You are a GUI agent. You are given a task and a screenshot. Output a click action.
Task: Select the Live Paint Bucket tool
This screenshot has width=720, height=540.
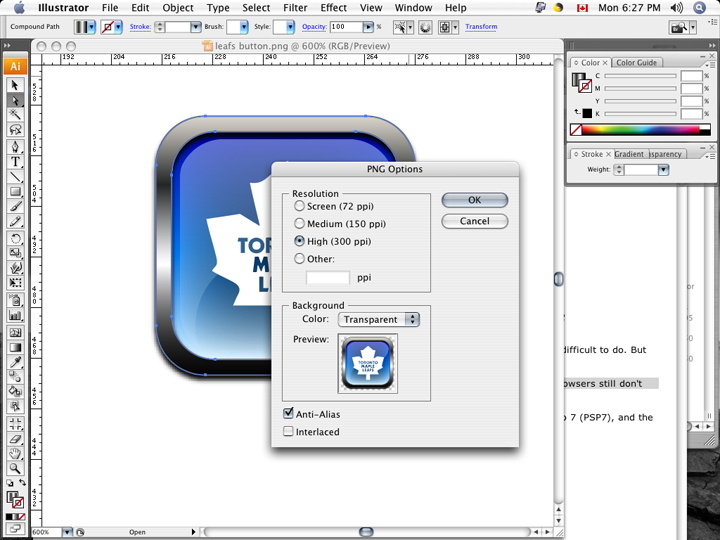pyautogui.click(x=15, y=392)
